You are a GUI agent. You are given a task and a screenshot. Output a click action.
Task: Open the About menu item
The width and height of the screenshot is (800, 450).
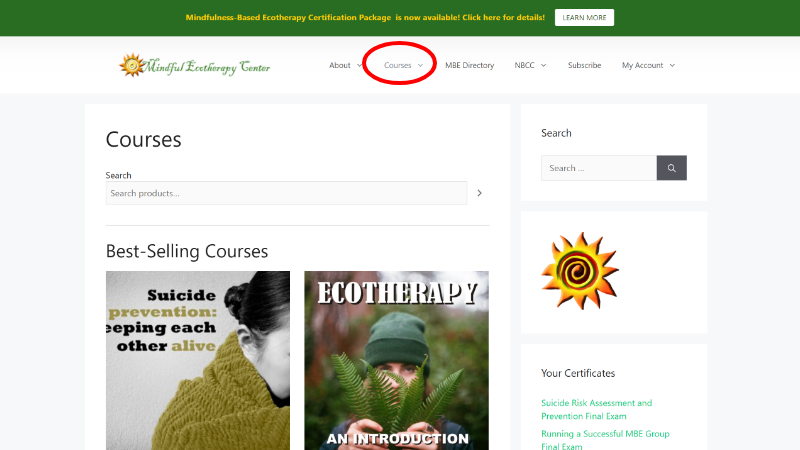pyautogui.click(x=340, y=65)
